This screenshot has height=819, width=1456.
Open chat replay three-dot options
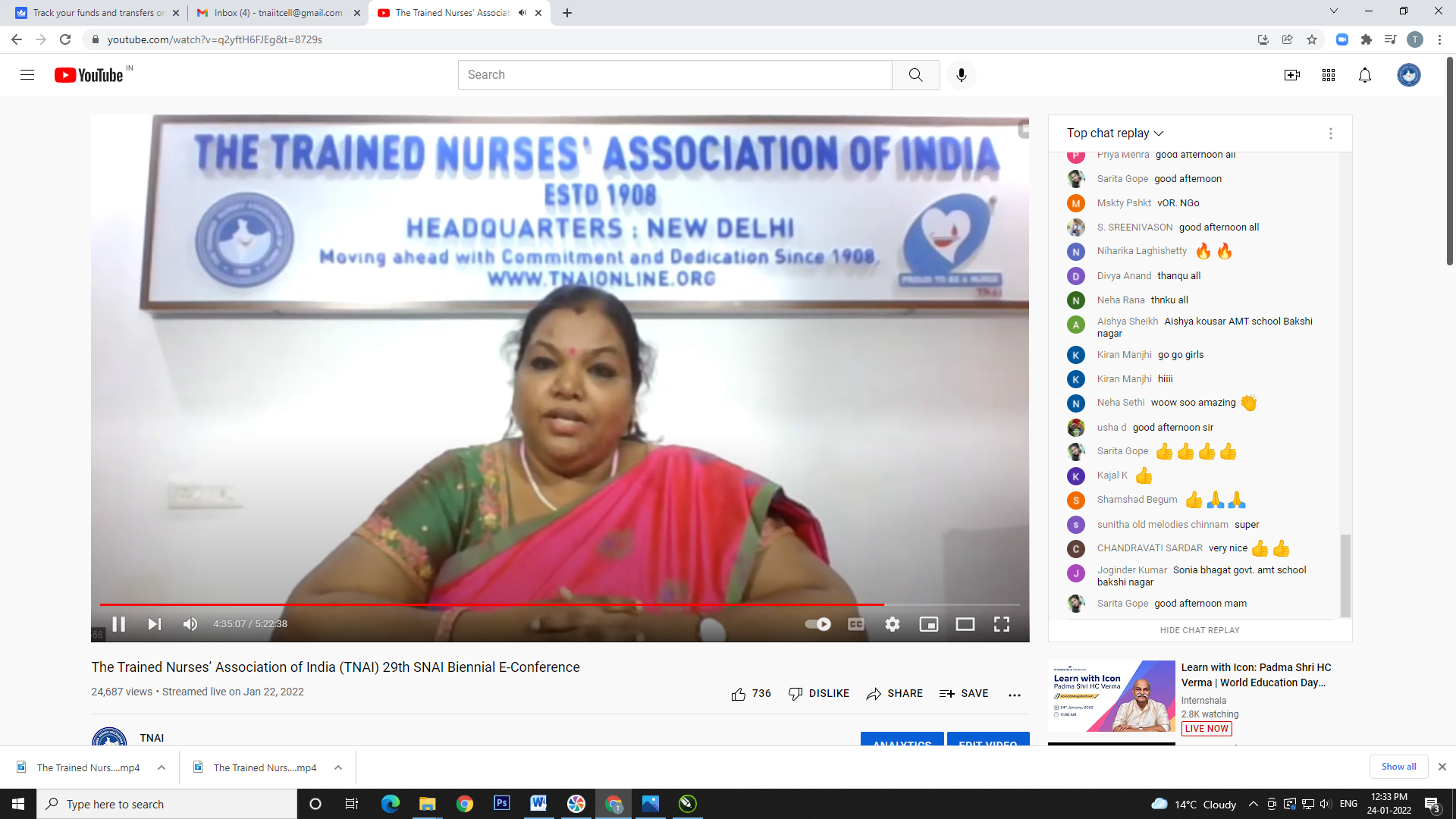click(x=1331, y=133)
